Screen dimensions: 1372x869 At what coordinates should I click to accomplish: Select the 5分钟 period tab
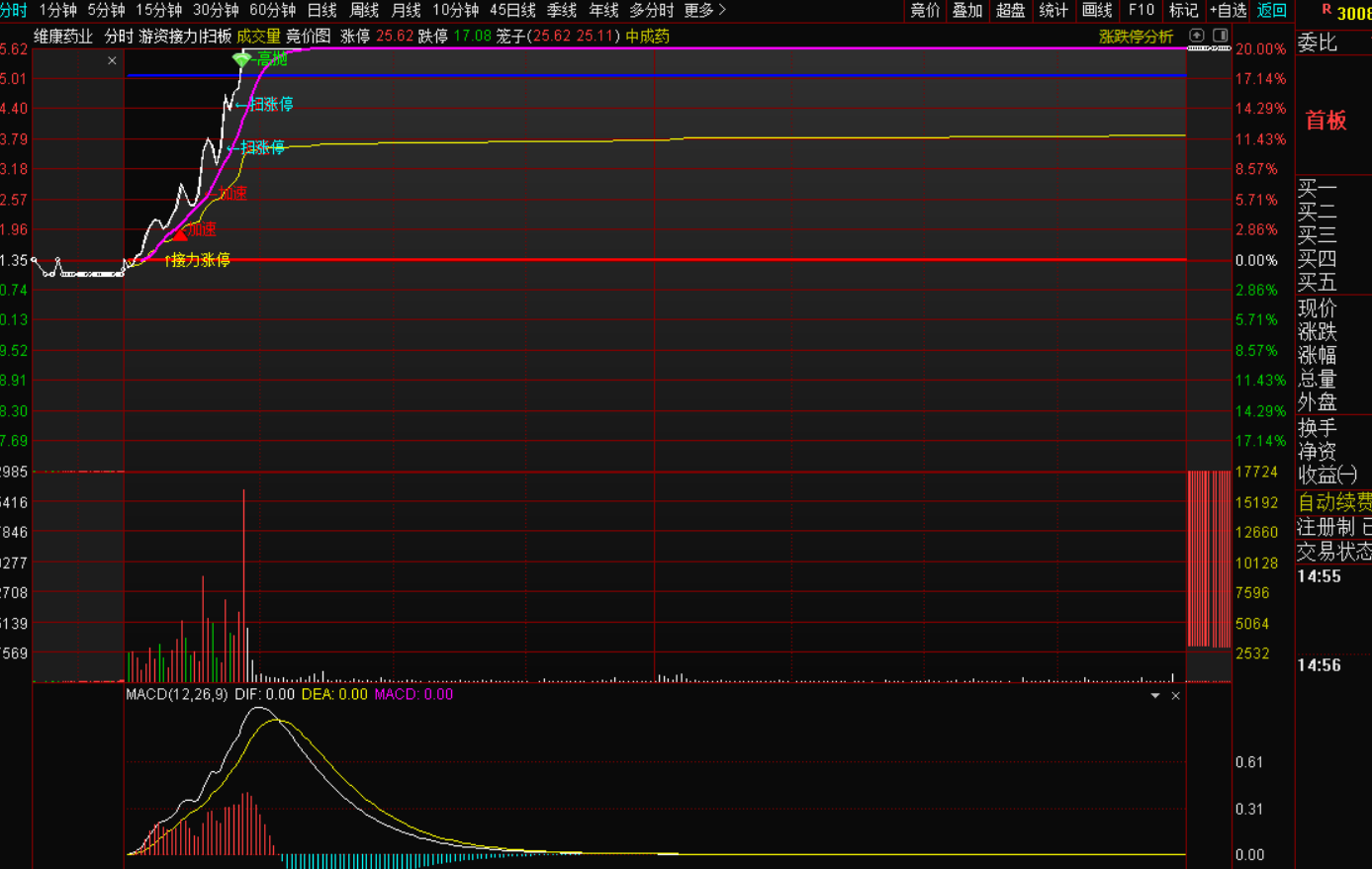coord(106,10)
